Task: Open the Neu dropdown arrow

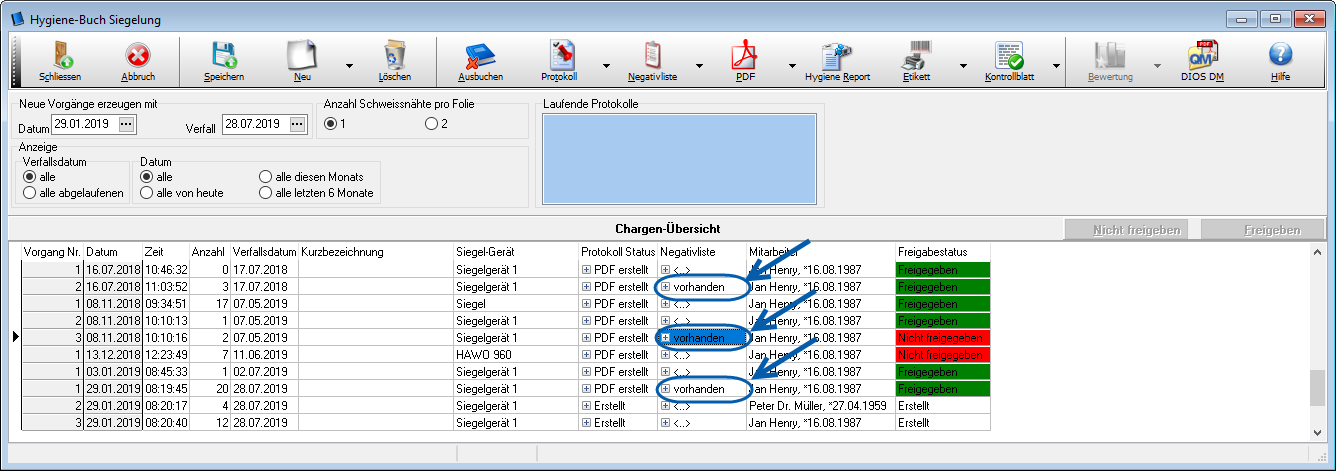Action: (349, 66)
